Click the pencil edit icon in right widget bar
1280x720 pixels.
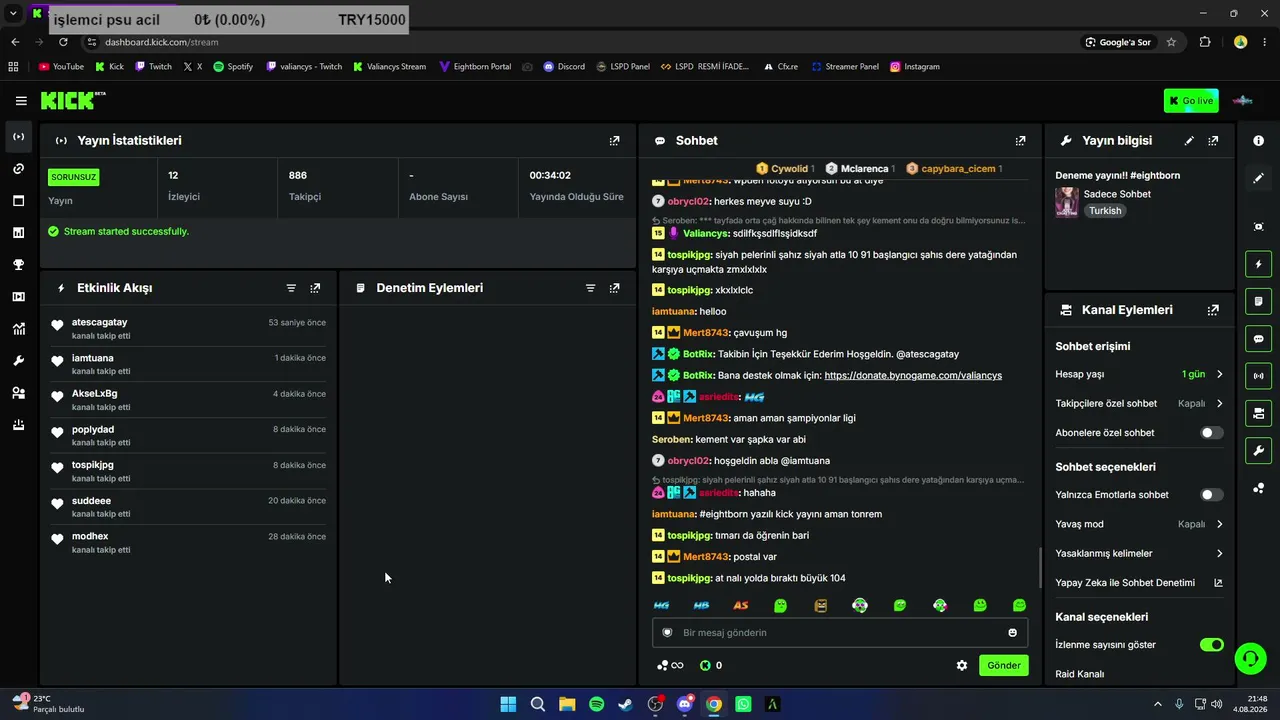(1258, 178)
